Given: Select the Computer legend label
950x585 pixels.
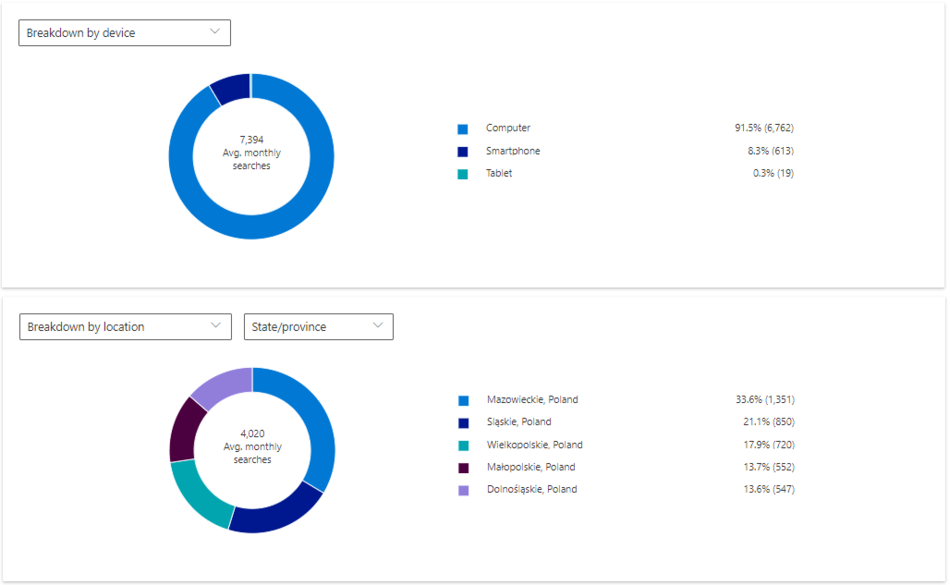Looking at the screenshot, I should click(508, 128).
